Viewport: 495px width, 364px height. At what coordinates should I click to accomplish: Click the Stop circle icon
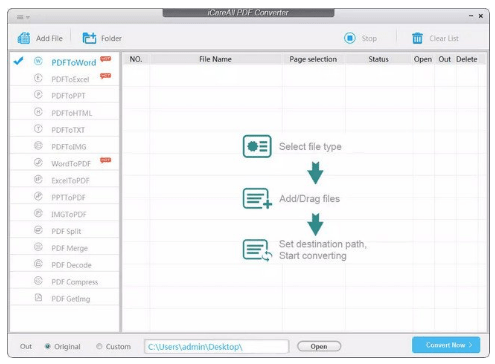(350, 38)
